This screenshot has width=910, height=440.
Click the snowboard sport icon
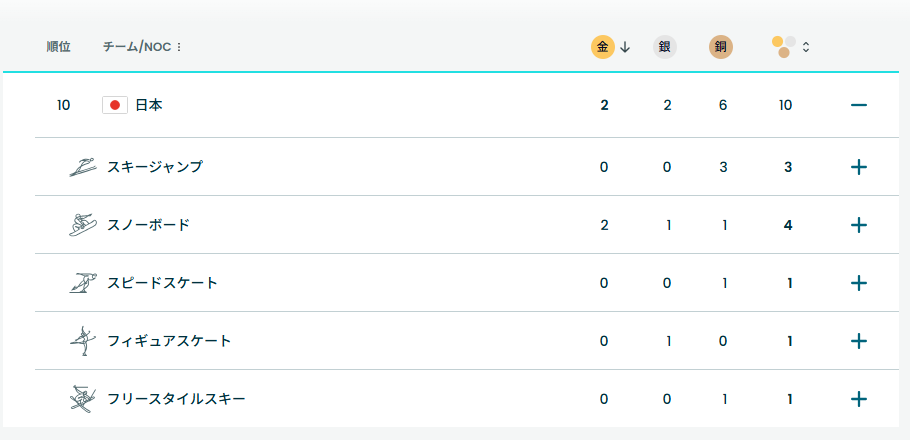click(83, 225)
